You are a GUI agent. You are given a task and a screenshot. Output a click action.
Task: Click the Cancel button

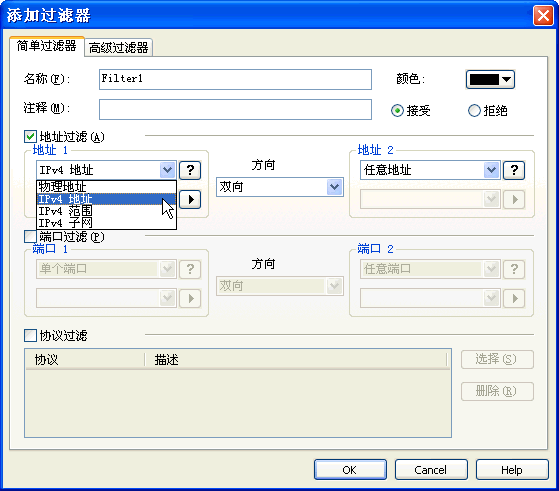(431, 470)
